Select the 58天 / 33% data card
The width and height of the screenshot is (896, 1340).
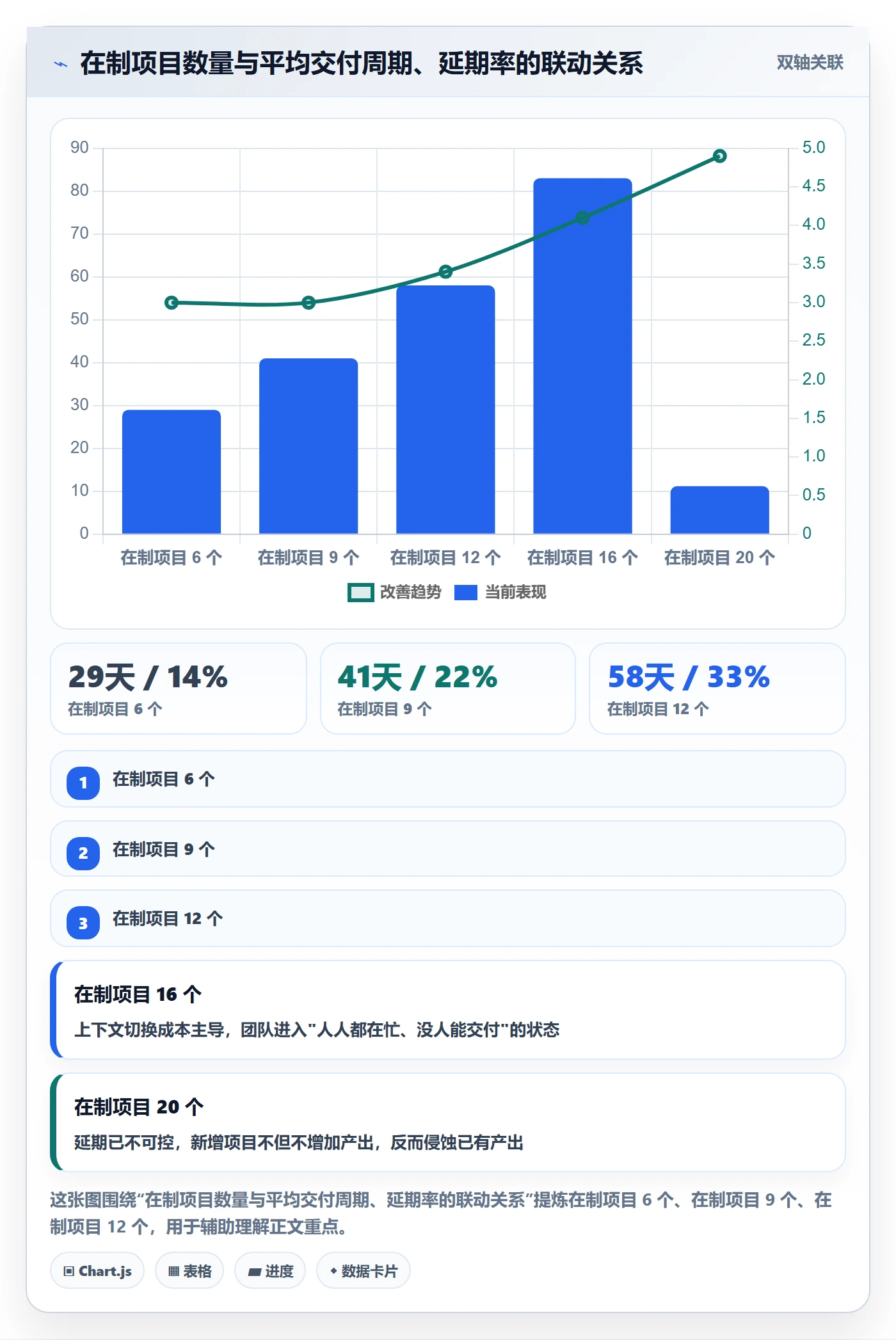click(717, 689)
